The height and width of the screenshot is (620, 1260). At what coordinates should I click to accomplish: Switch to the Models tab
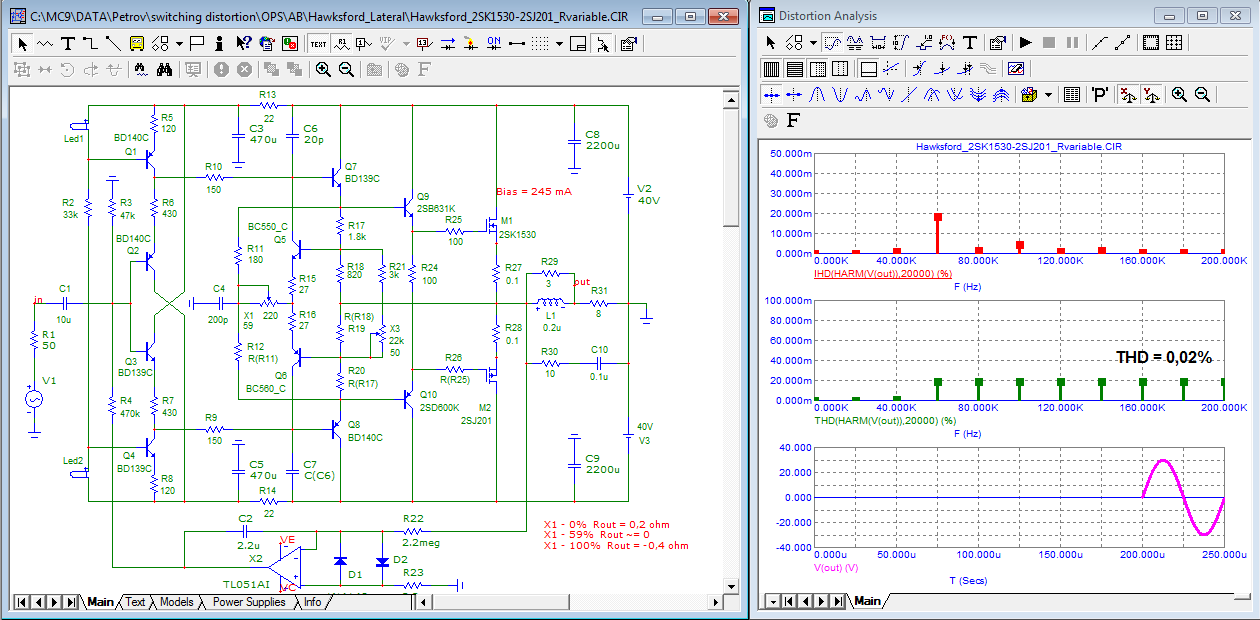point(176,602)
